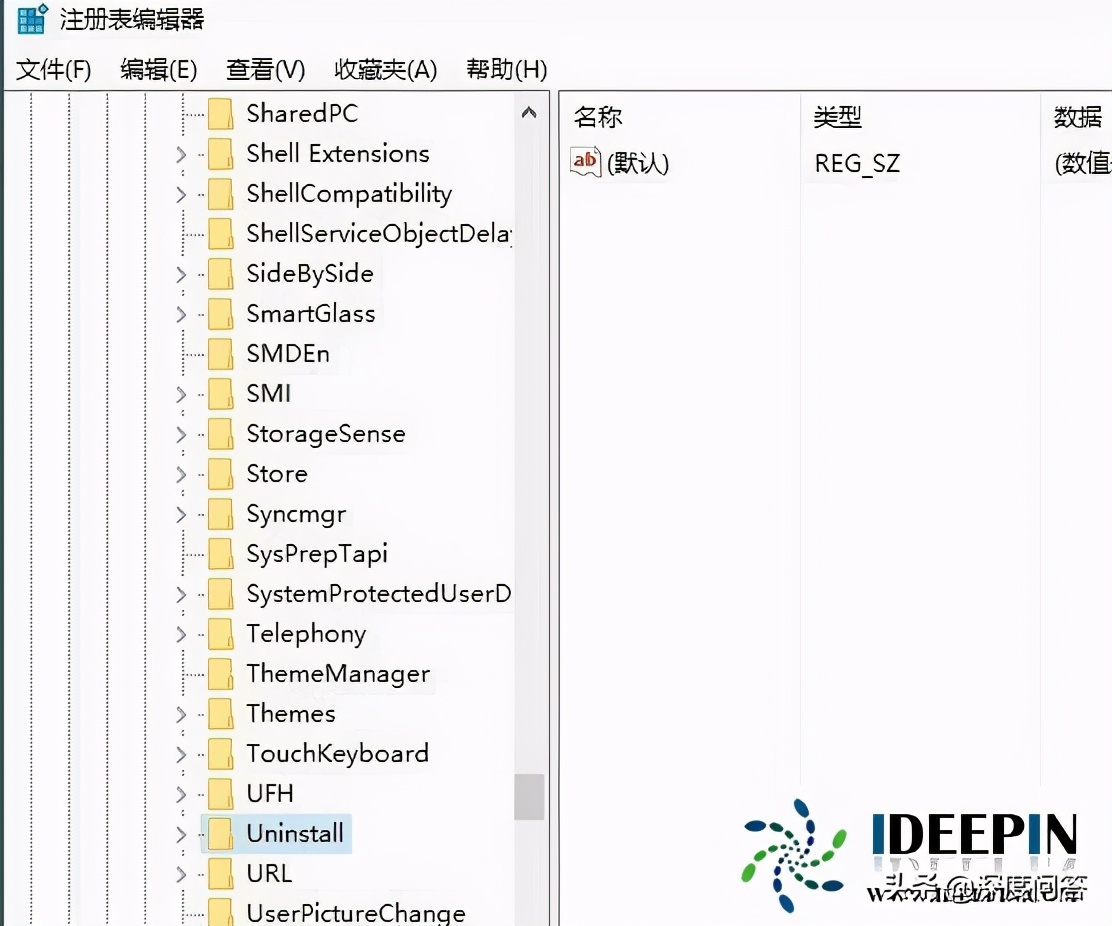Screen dimensions: 1112x926
Task: Open the 收藏夹(A) menu
Action: (385, 70)
